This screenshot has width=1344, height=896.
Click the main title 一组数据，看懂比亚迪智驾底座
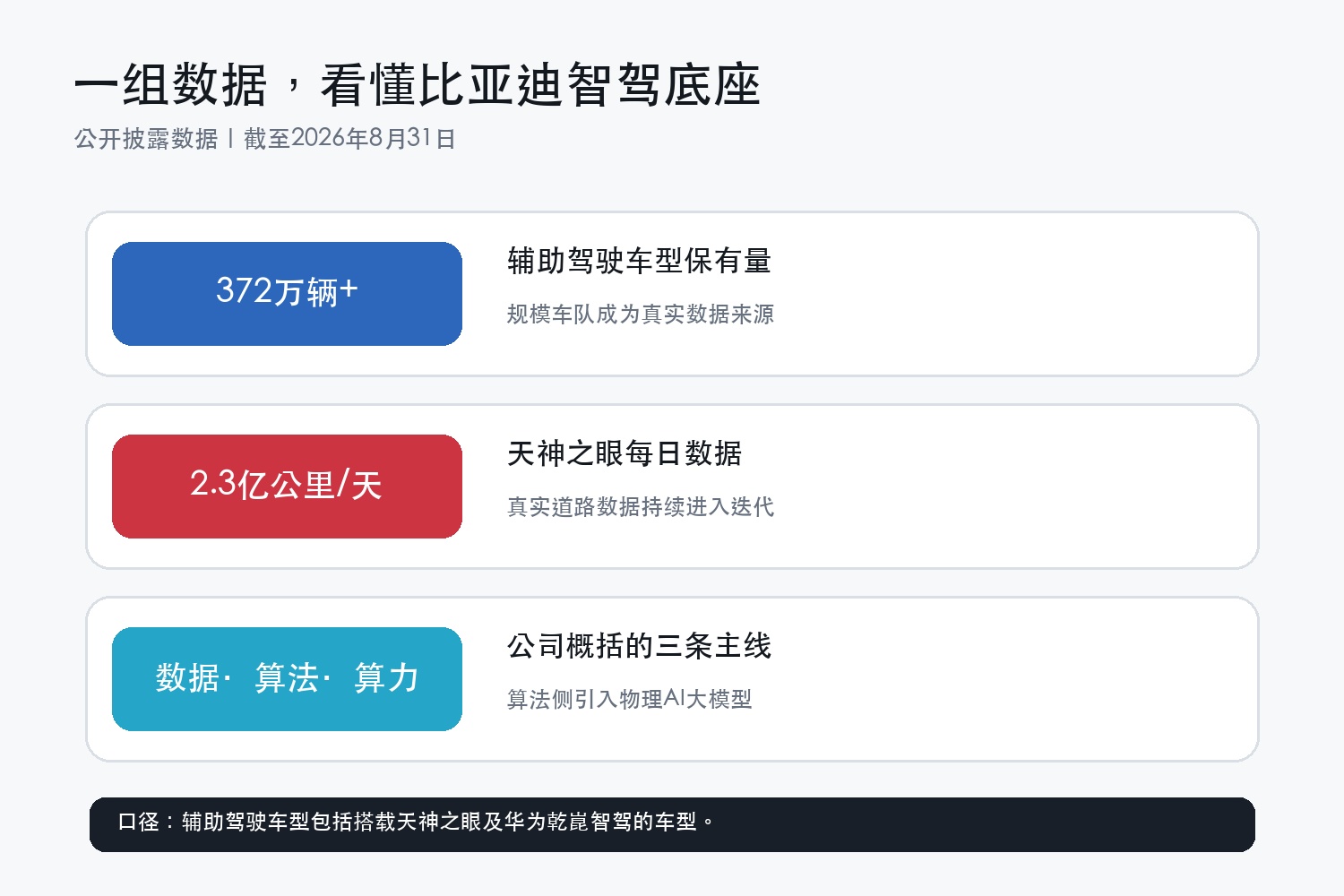point(418,86)
